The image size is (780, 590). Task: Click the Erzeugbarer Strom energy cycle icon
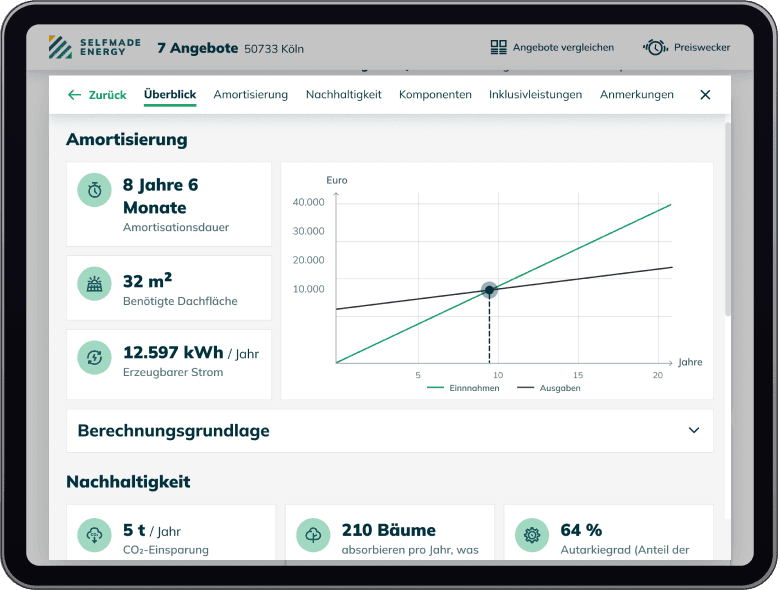pos(94,357)
